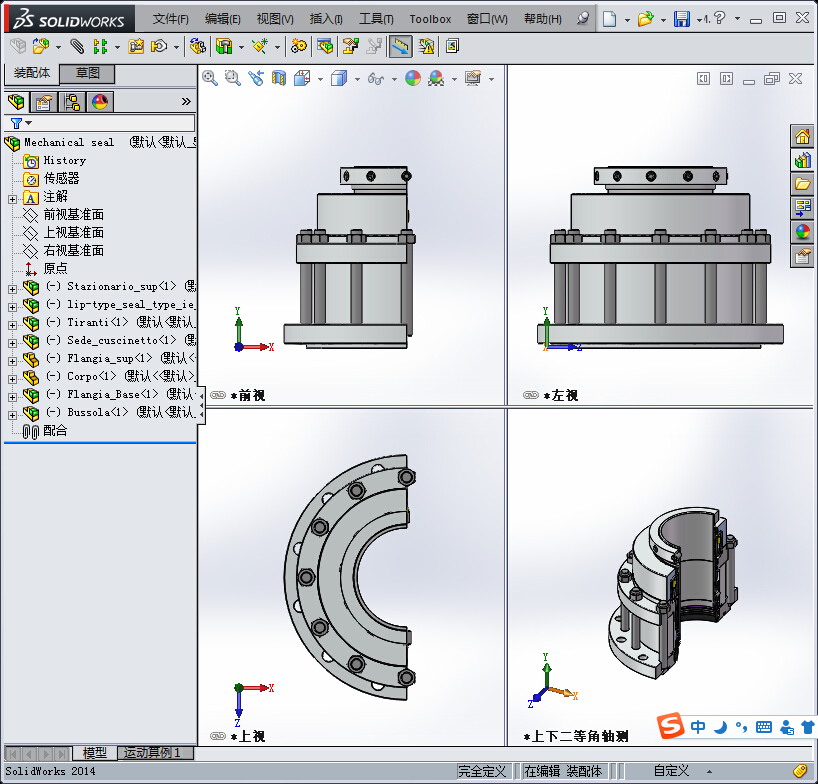Expand the Bussola<1> tree node
The height and width of the screenshot is (784, 818).
click(x=12, y=413)
